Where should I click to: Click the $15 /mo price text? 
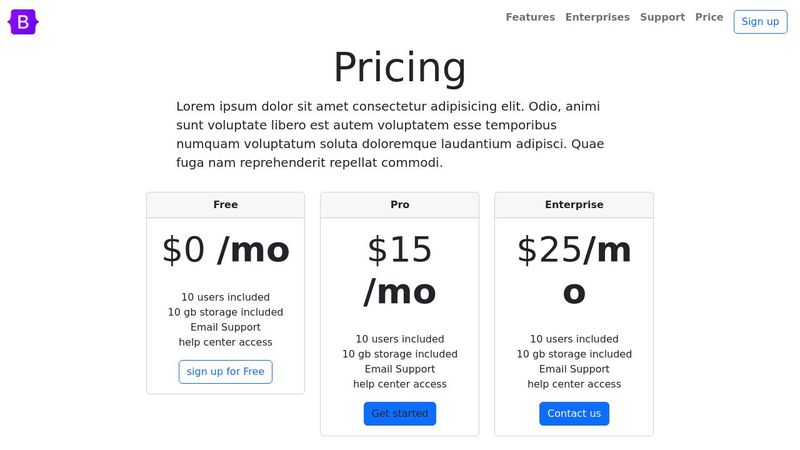pos(400,270)
